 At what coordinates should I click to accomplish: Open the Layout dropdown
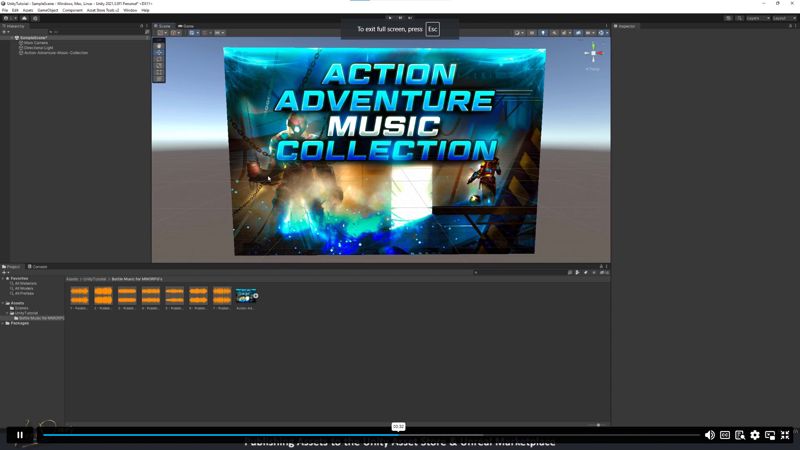click(784, 18)
